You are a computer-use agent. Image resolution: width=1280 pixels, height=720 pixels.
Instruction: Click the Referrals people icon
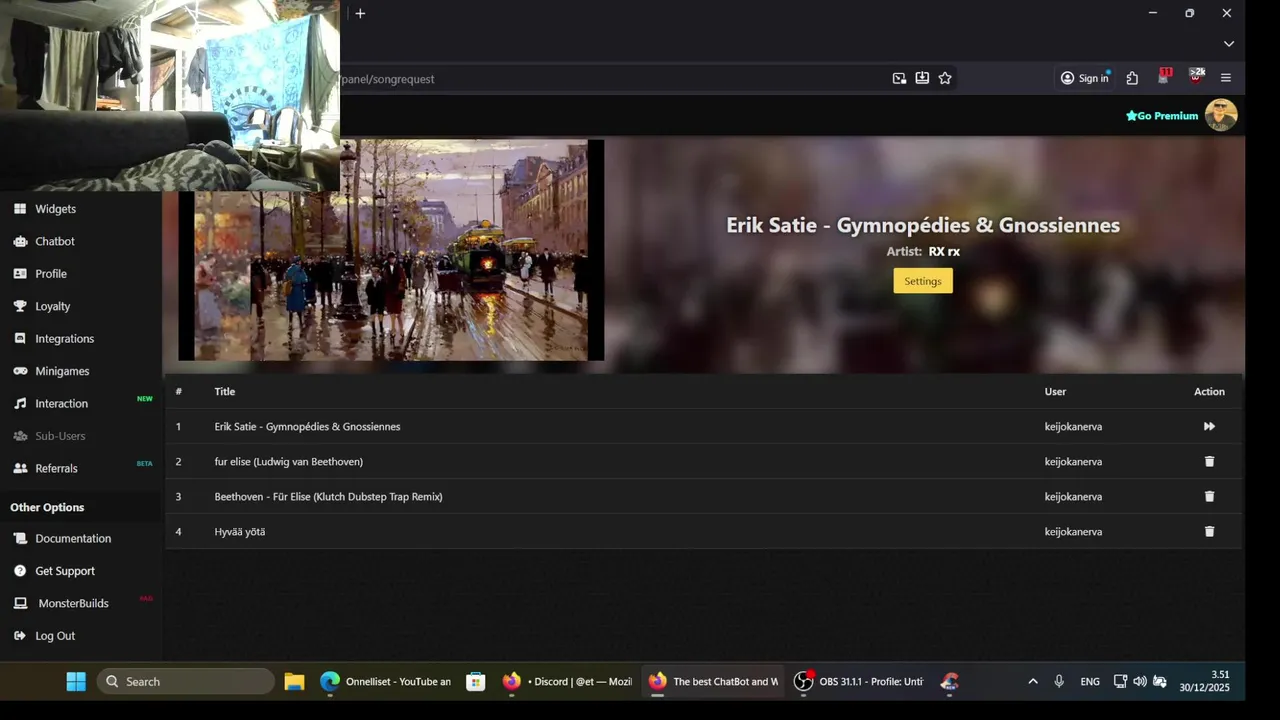click(x=20, y=468)
